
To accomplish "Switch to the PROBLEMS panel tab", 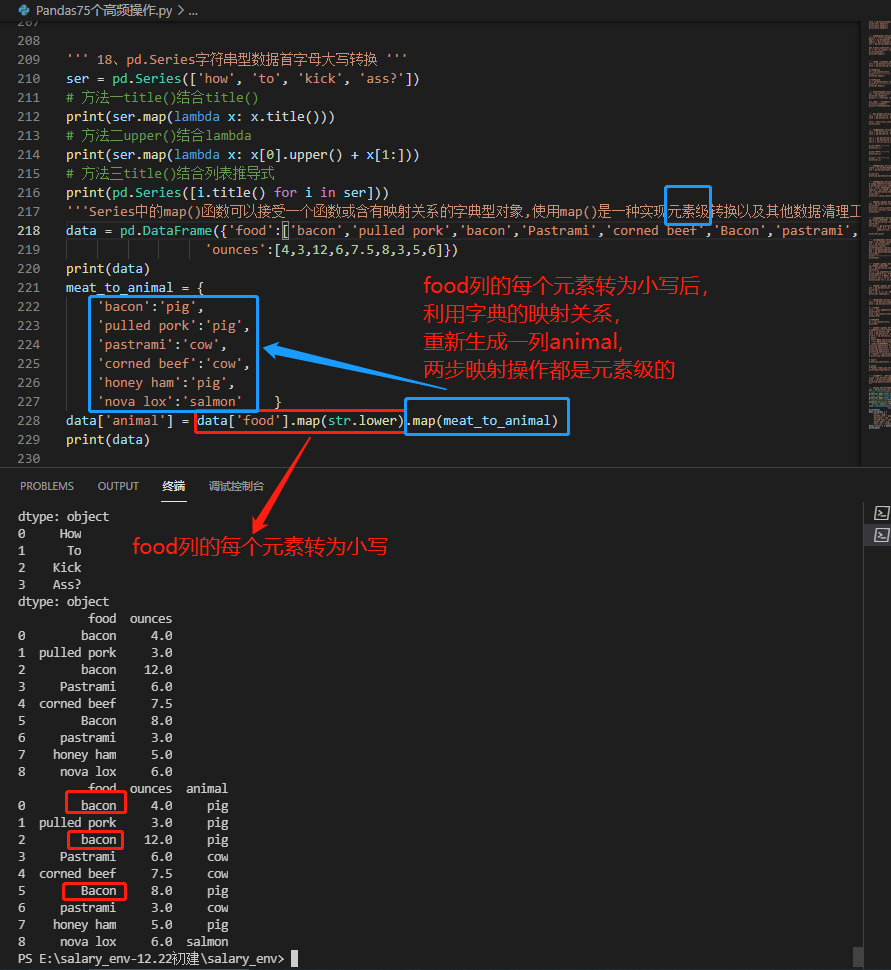I will coord(46,486).
